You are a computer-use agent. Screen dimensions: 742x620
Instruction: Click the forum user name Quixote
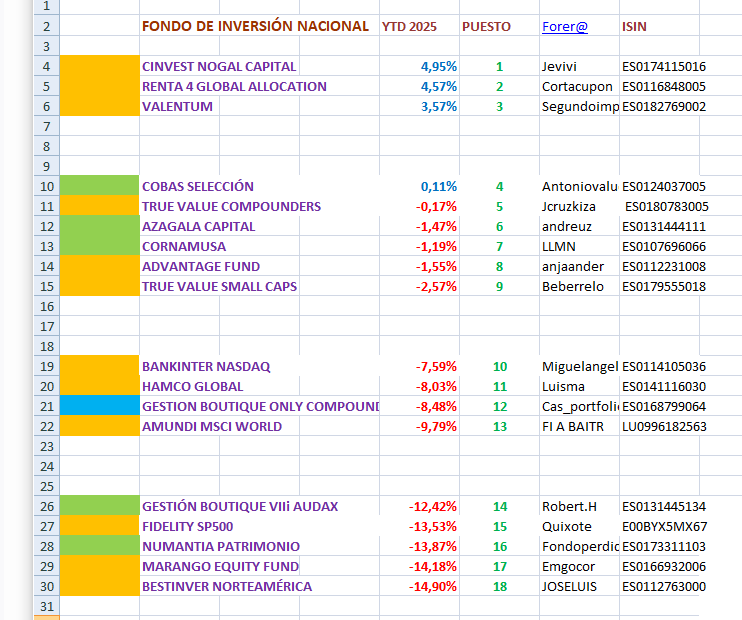point(567,526)
